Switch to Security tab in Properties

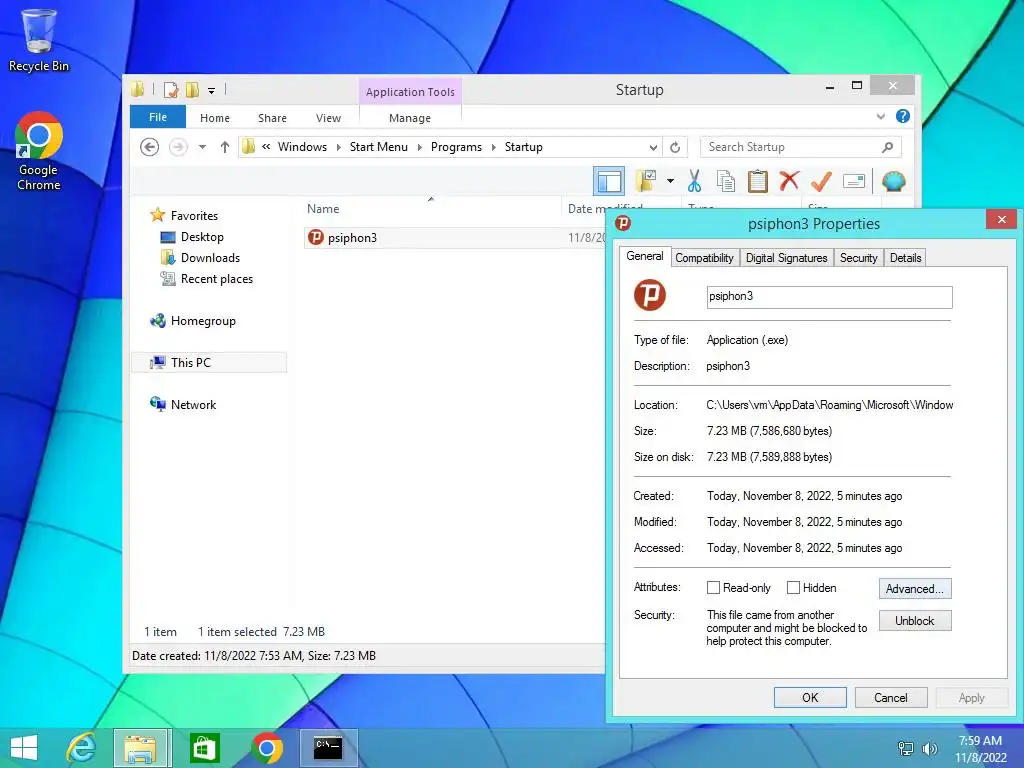point(858,258)
